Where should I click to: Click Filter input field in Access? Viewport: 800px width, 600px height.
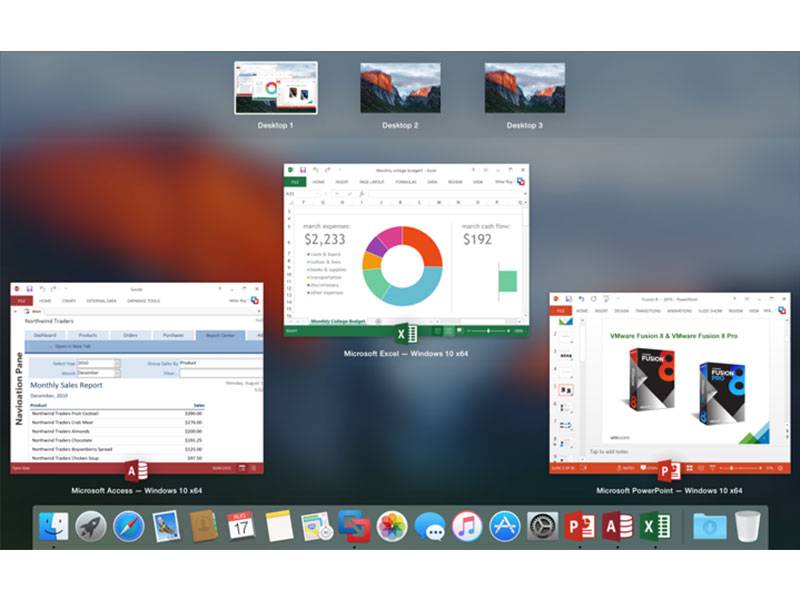(221, 373)
